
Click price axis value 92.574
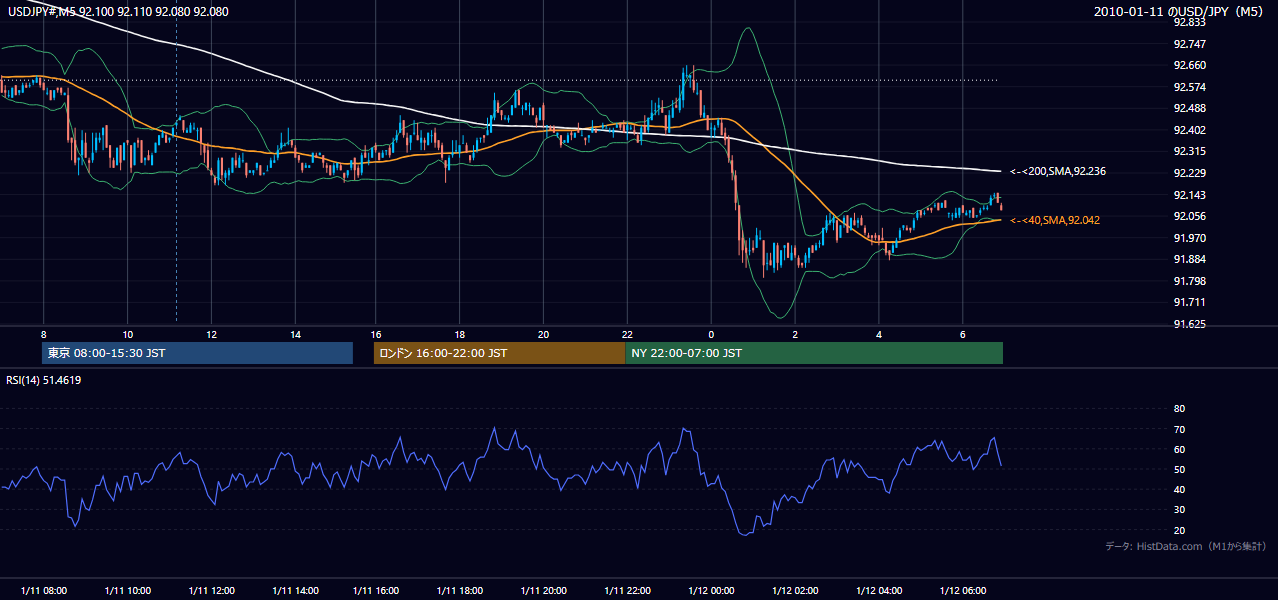click(x=1189, y=87)
